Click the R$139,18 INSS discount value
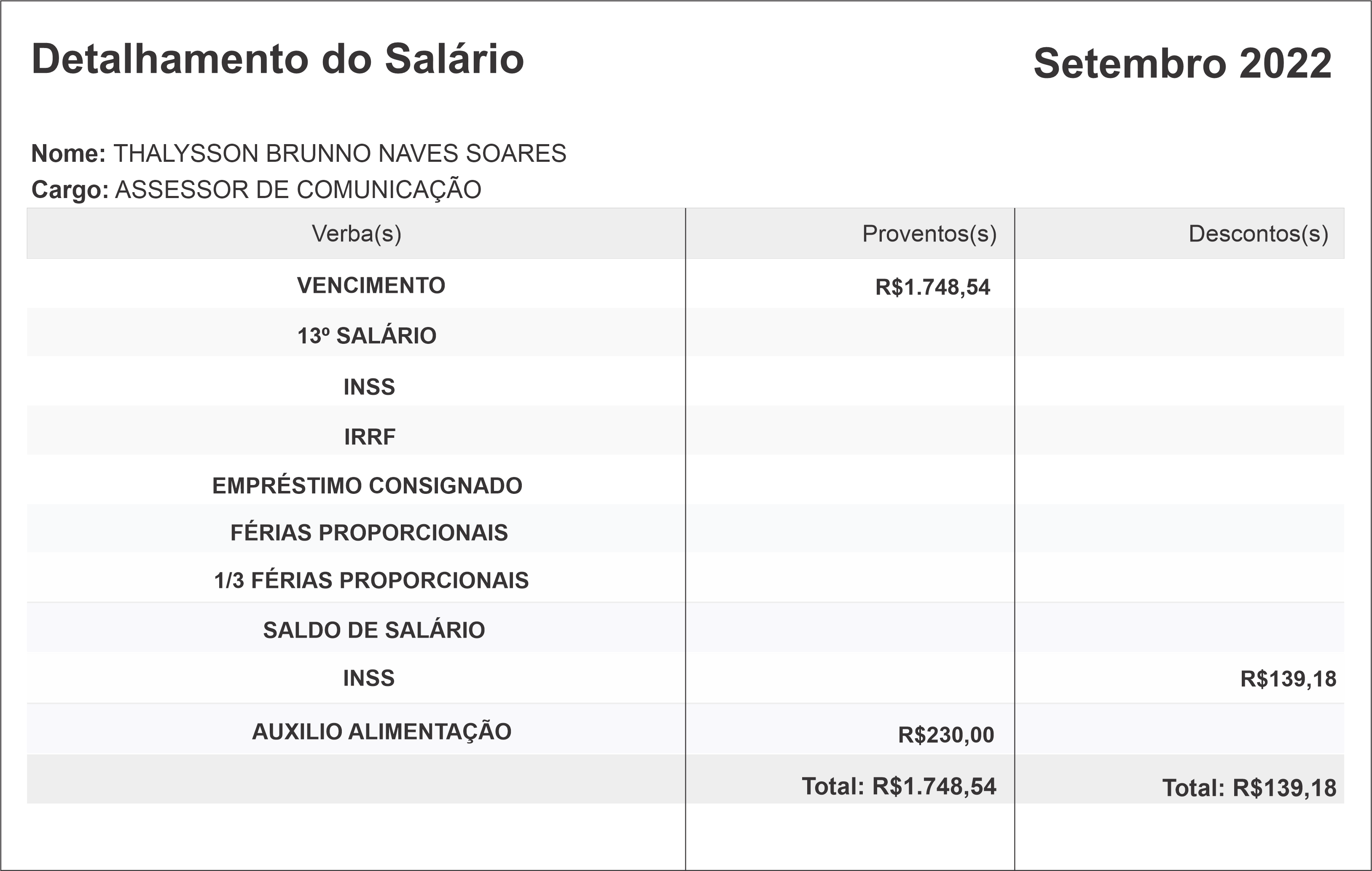 [x=1288, y=679]
